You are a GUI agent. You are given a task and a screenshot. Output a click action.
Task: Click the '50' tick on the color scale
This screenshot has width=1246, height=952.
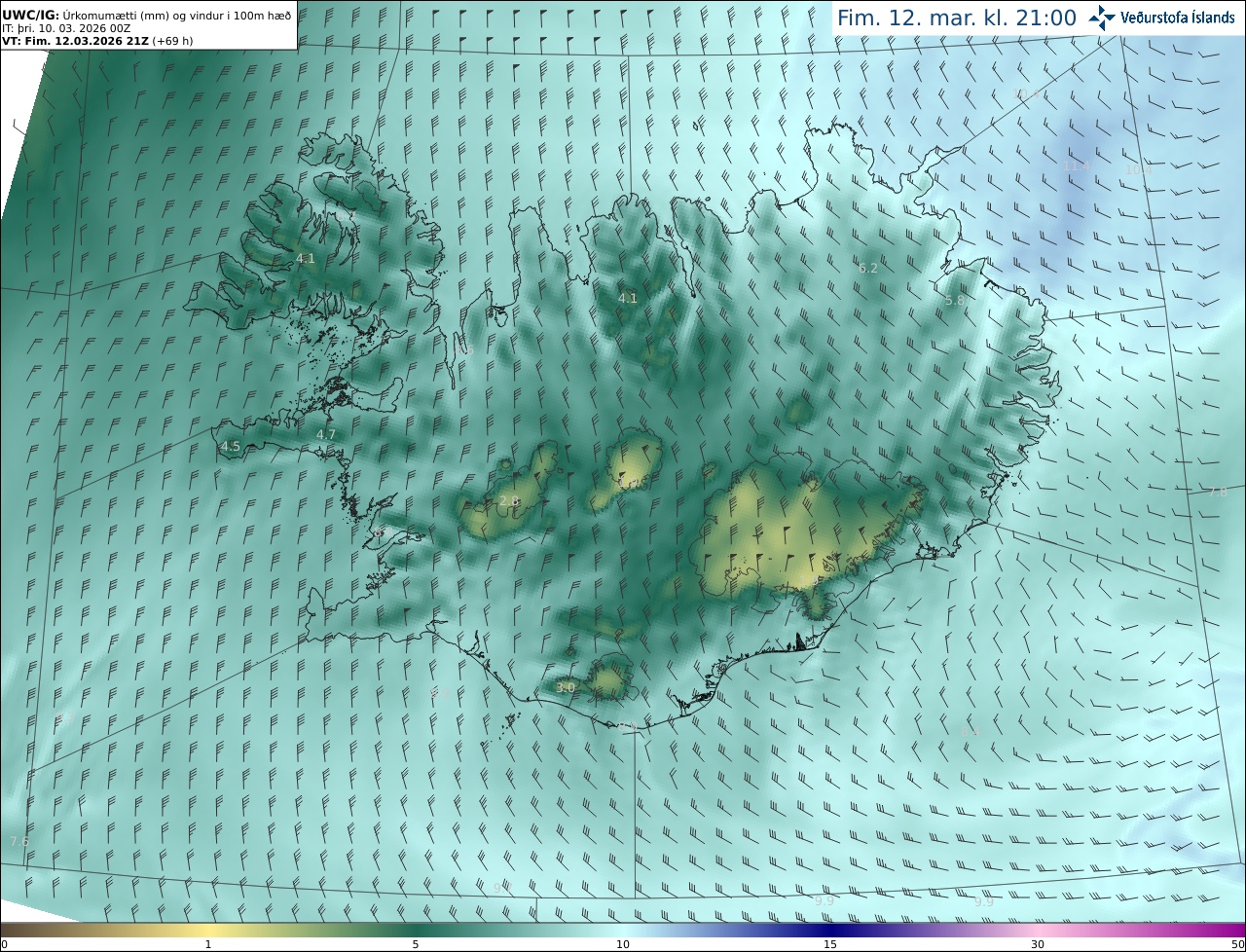[x=1237, y=944]
